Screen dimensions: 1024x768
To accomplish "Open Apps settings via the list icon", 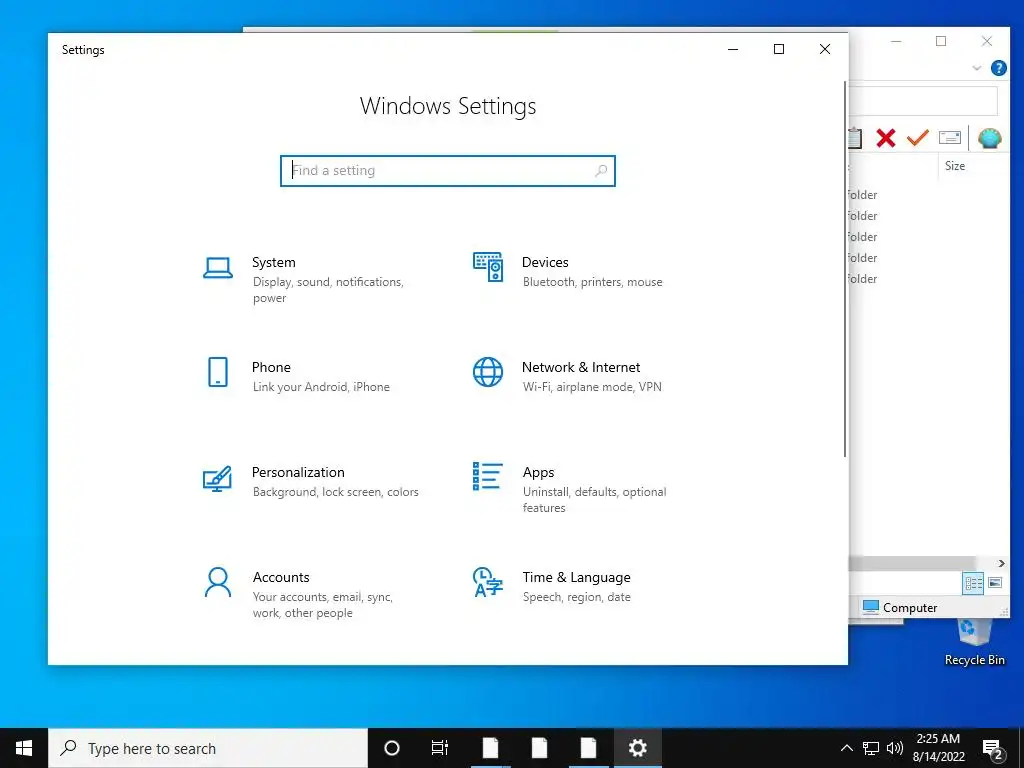I will tap(488, 476).
